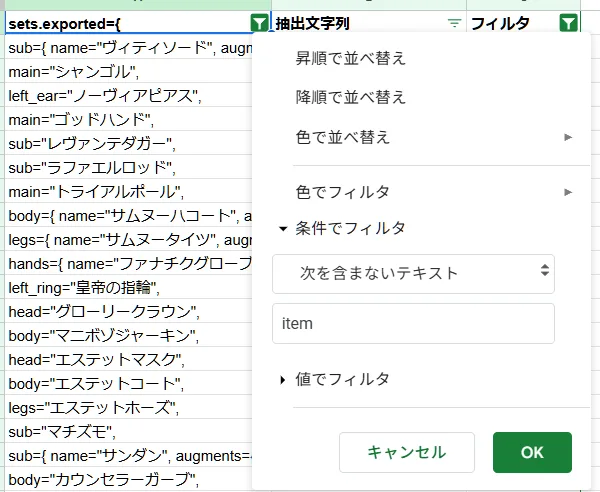This screenshot has width=600, height=492.
Task: Select cell sub={ name="サンダン"
Action: tap(128, 455)
